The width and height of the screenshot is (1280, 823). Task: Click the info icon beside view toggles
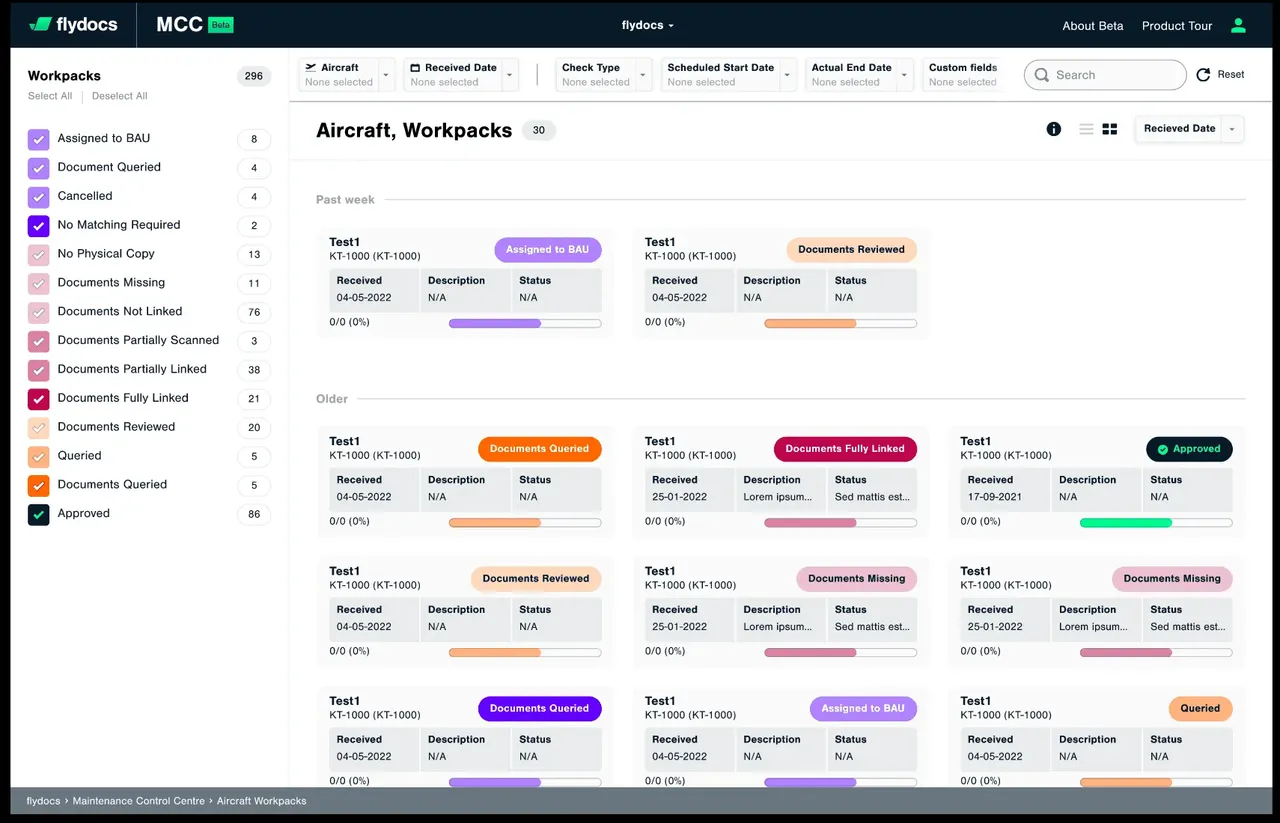coord(1053,129)
